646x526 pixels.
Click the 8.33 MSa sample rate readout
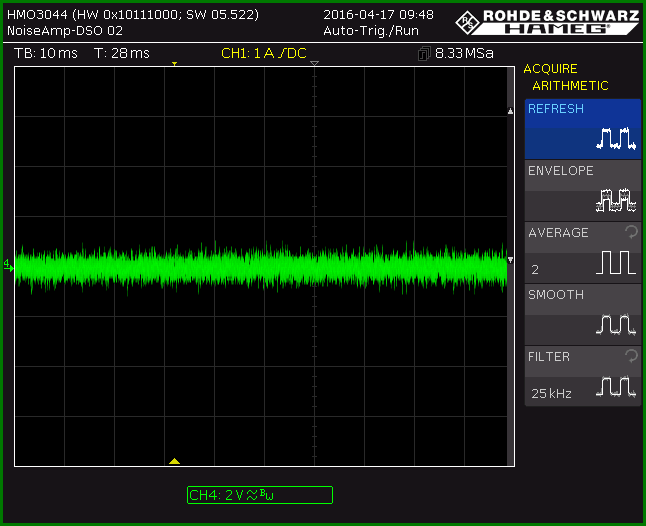coord(464,53)
